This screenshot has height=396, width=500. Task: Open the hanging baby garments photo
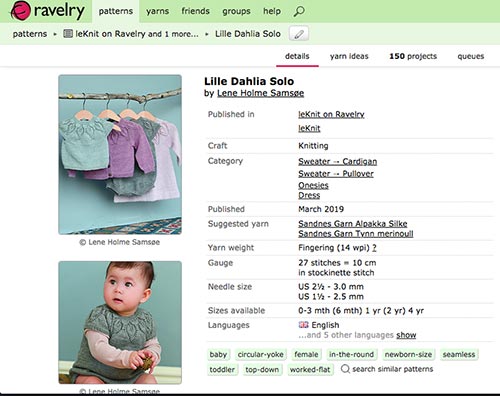coord(120,155)
